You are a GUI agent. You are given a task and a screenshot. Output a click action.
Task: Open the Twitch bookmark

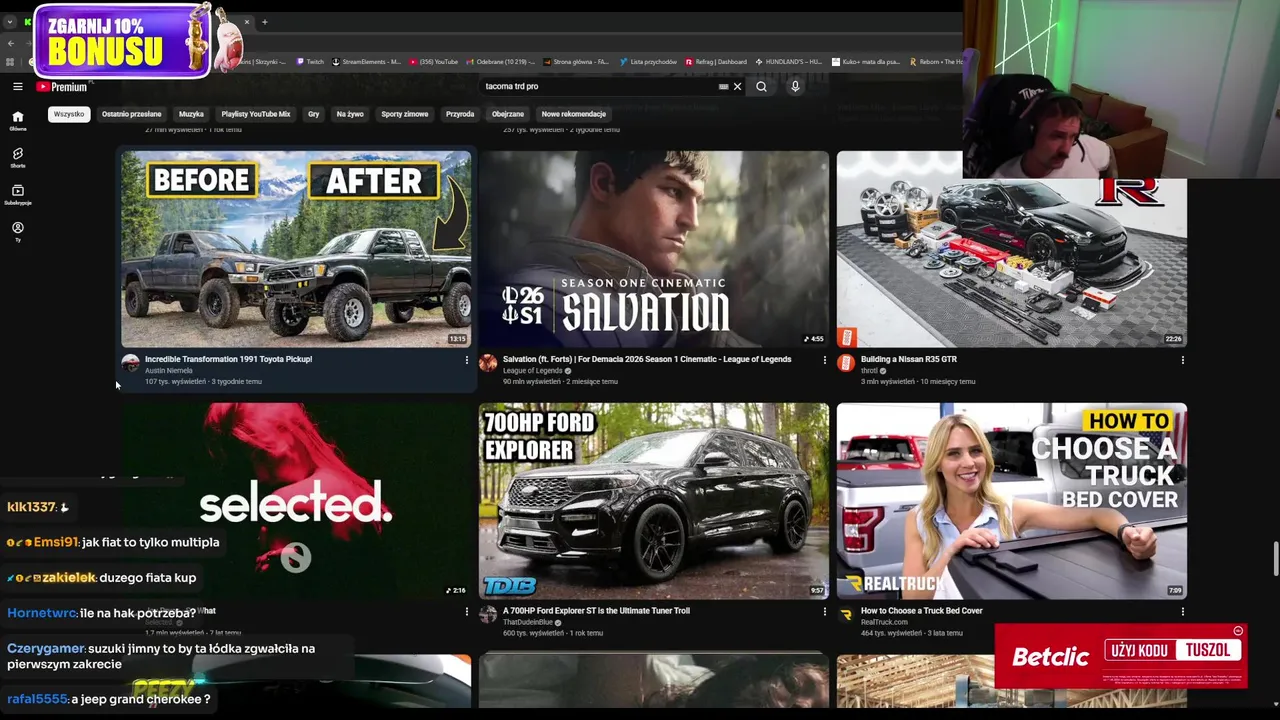pos(310,62)
